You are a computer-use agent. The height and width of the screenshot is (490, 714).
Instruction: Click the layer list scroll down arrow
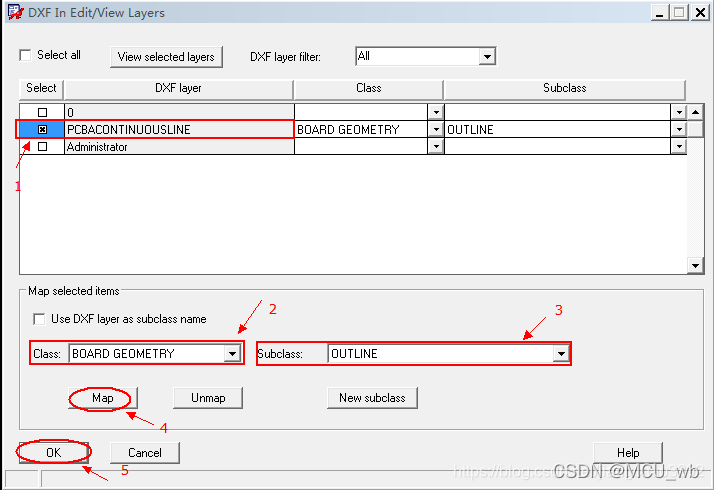click(x=695, y=265)
